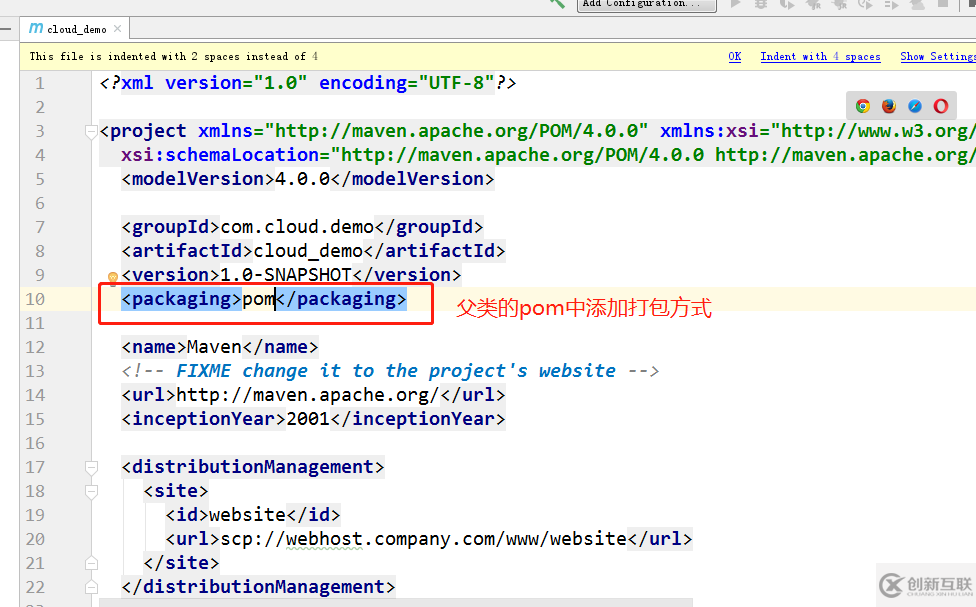Switch to the cloud_demo tab
The height and width of the screenshot is (607, 976).
[77, 29]
